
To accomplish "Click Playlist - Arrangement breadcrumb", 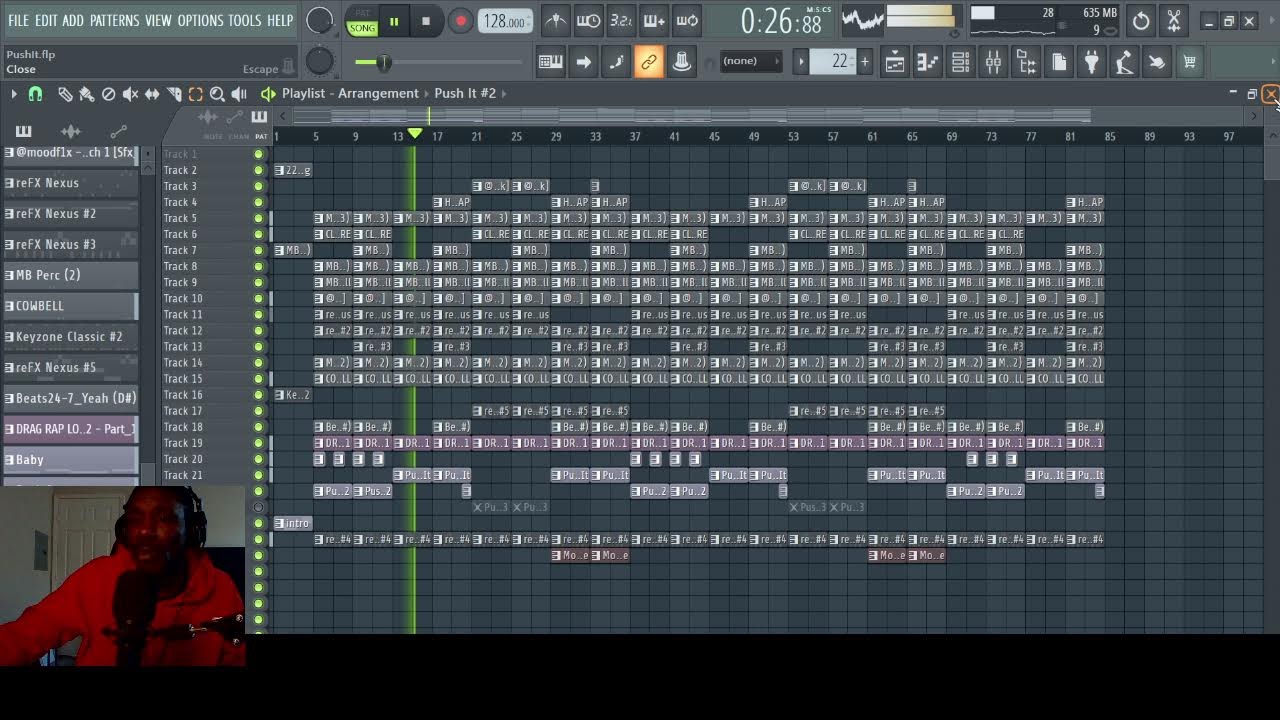I will 350,93.
